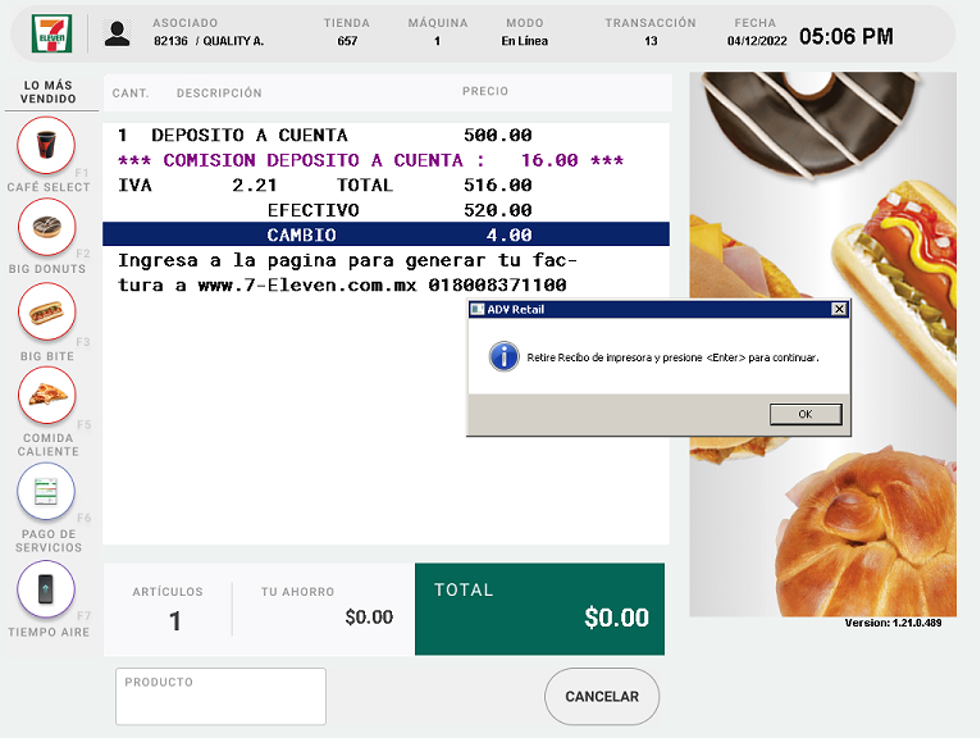The image size is (980, 738).
Task: Select the Tiempo Aire phone icon
Action: pyautogui.click(x=46, y=589)
